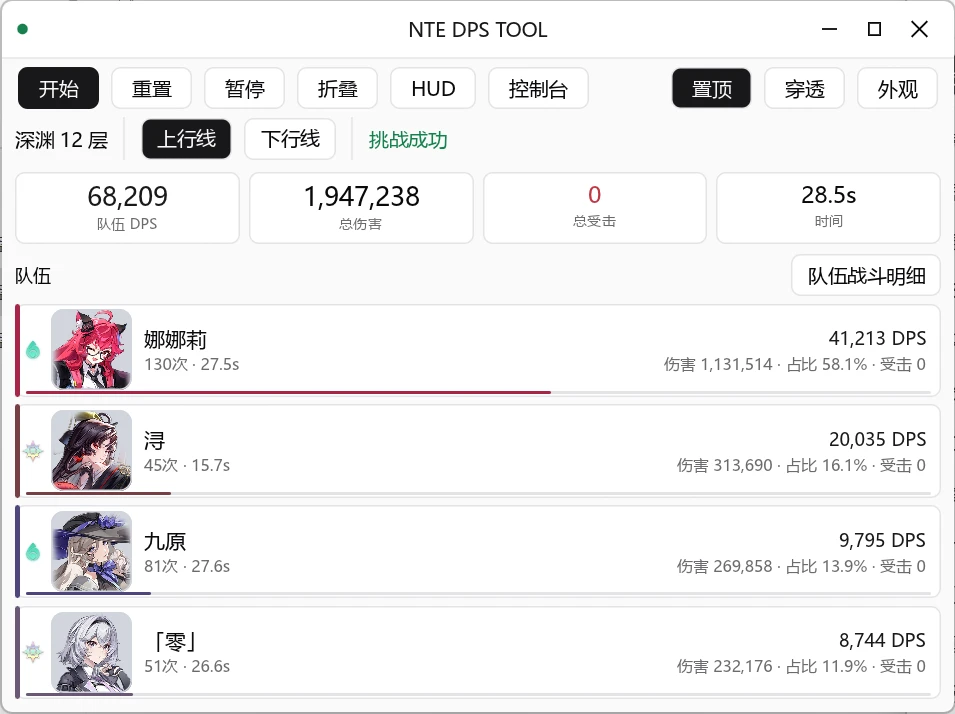This screenshot has height=714, width=955.
Task: Click the 伤害 1,131,514 stats line
Action: click(x=795, y=364)
